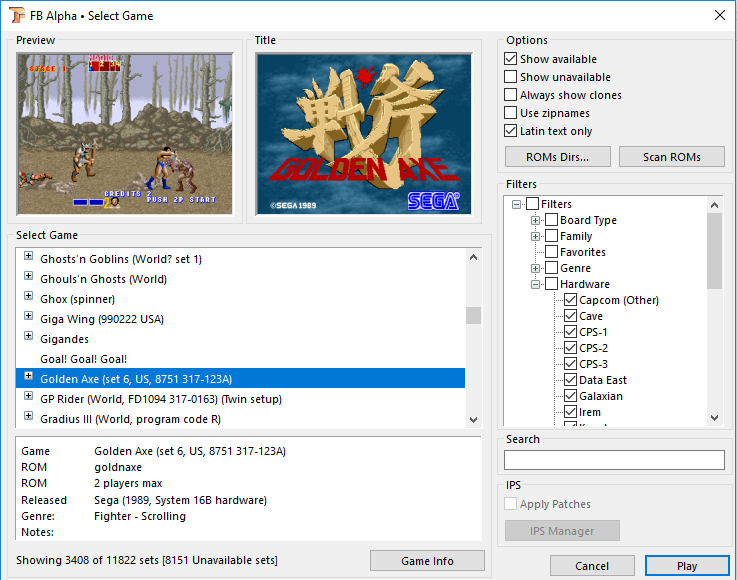Uncheck the CPS-1 hardware filter
Viewport: 737px width, 580px height.
(x=571, y=332)
